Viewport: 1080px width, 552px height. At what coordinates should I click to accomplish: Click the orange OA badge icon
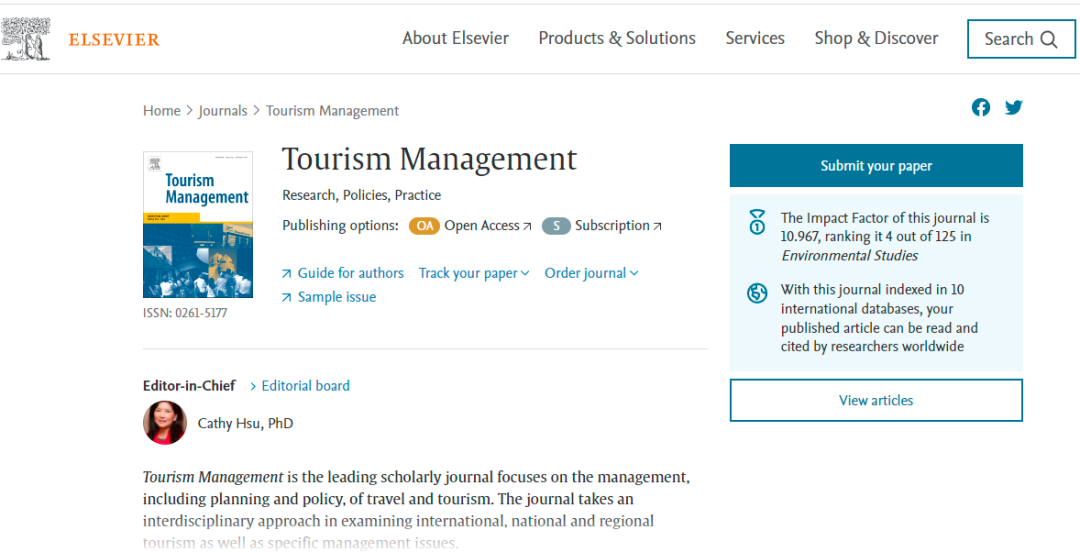pos(424,226)
